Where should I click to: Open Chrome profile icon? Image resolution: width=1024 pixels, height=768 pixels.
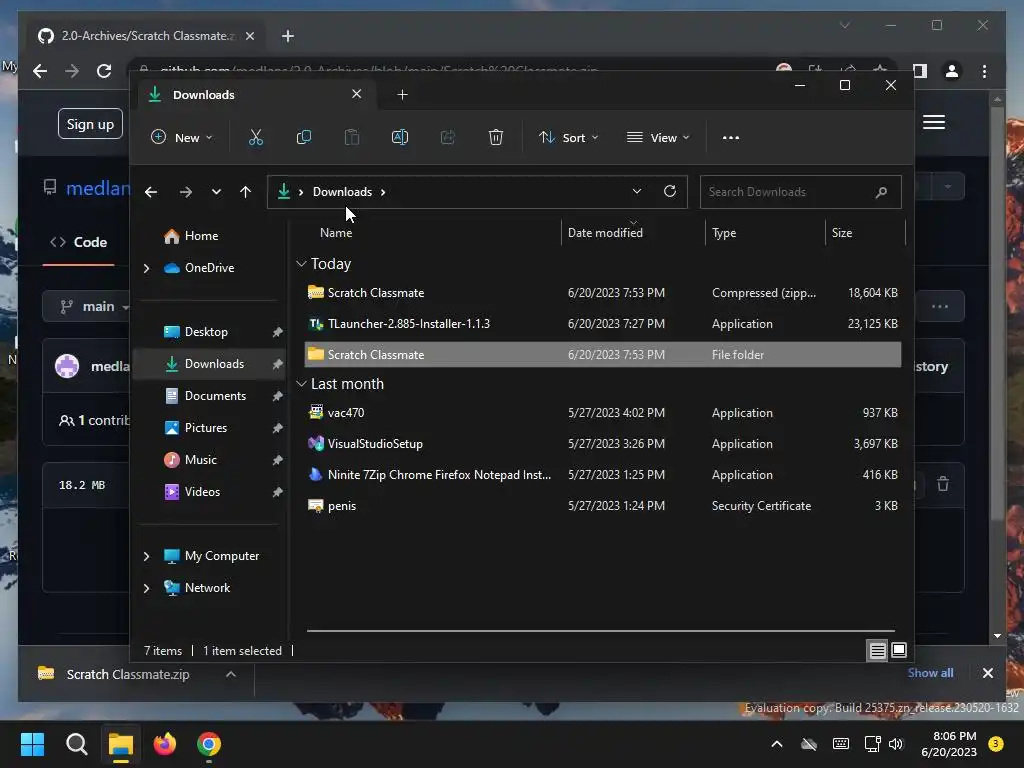952,71
